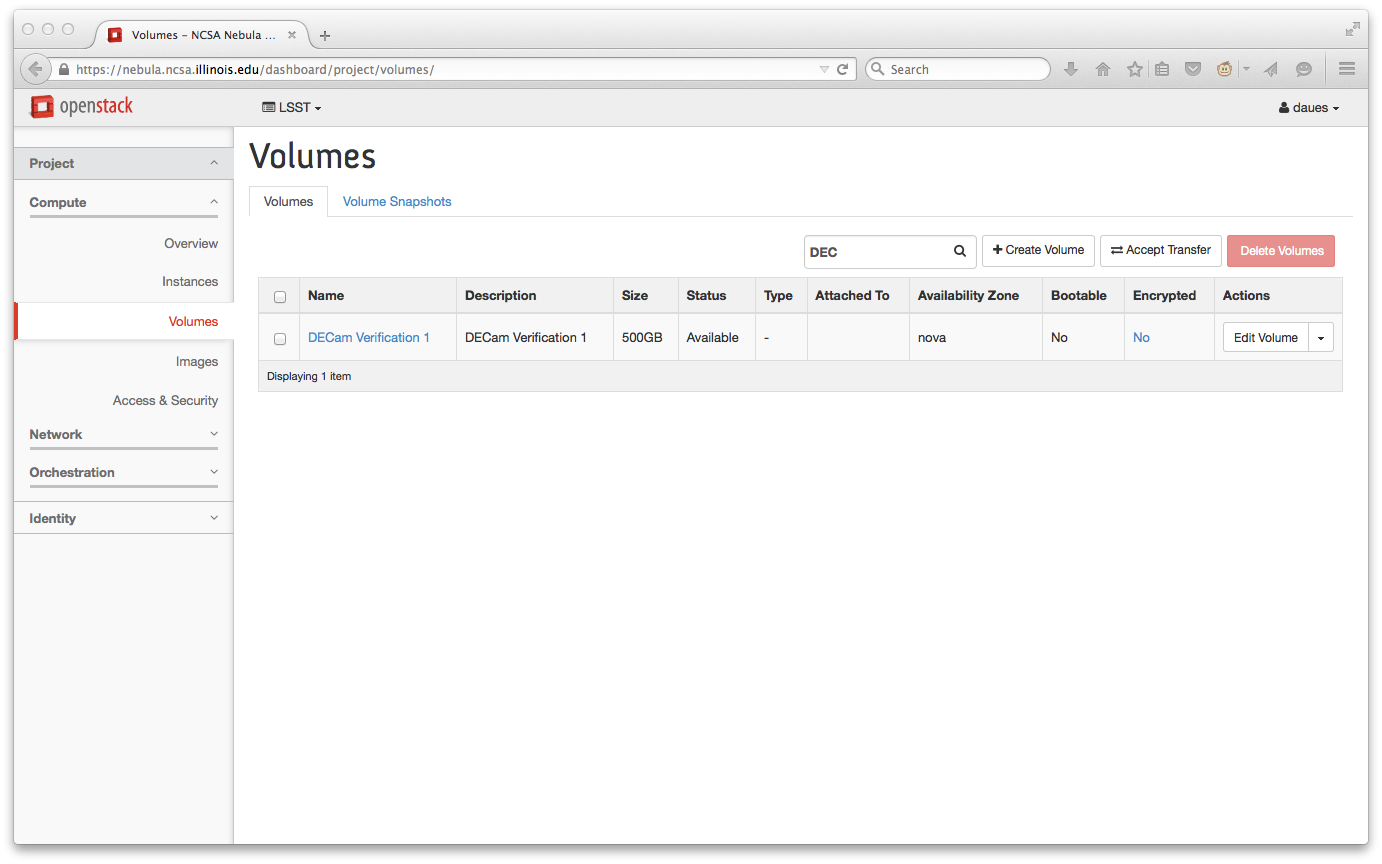The image size is (1382, 864).
Task: Click the paper plane send icon
Action: [1271, 69]
